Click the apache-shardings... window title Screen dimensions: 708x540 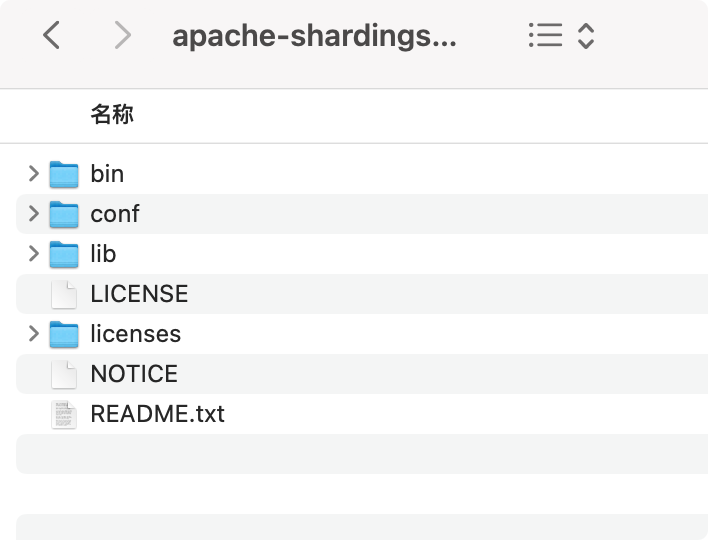[x=314, y=36]
